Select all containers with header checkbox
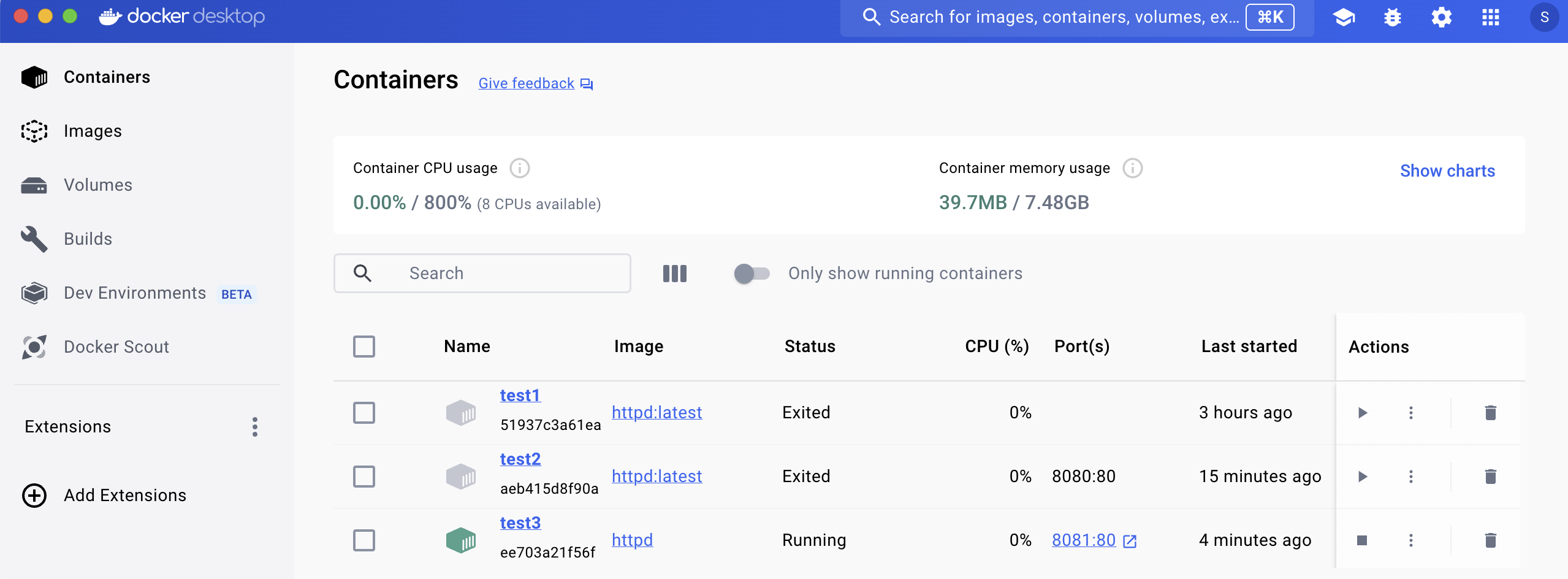This screenshot has width=1568, height=579. [364, 347]
